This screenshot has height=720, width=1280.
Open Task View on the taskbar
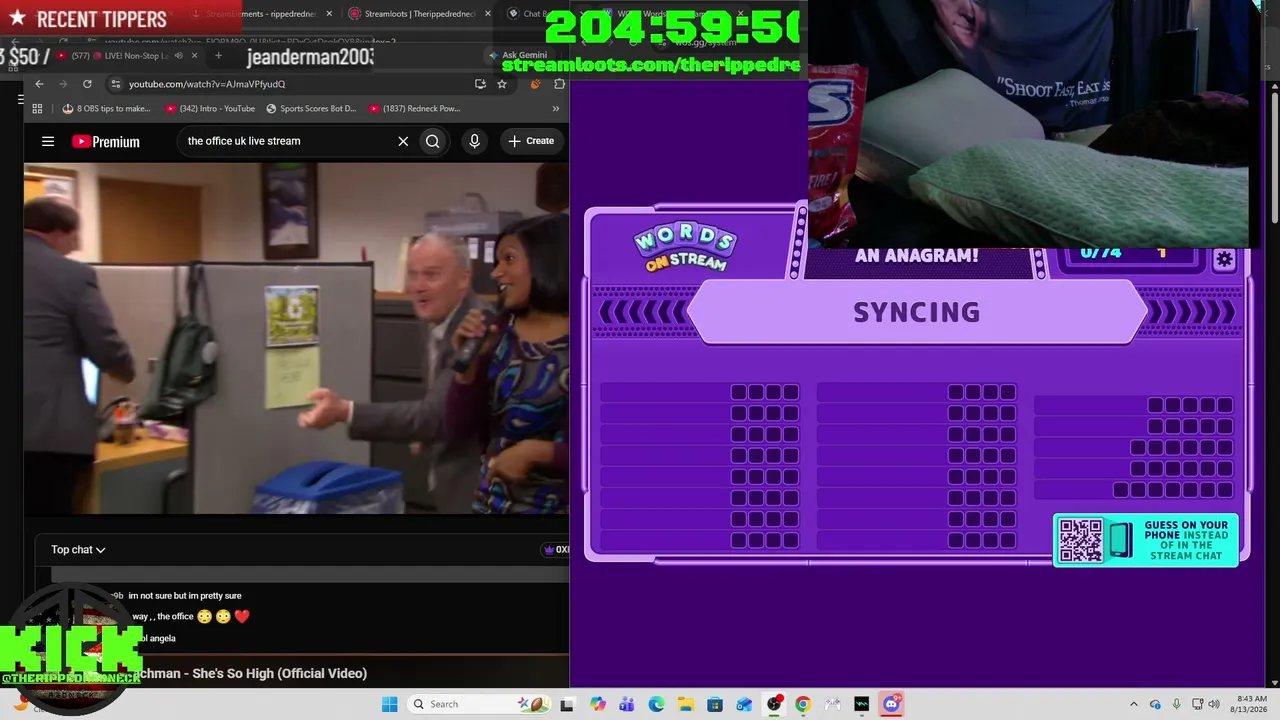567,704
